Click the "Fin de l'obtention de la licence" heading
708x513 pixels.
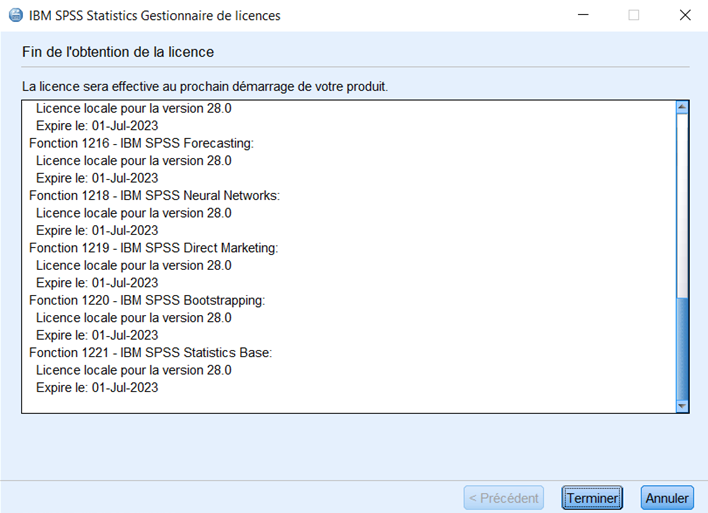click(x=118, y=51)
